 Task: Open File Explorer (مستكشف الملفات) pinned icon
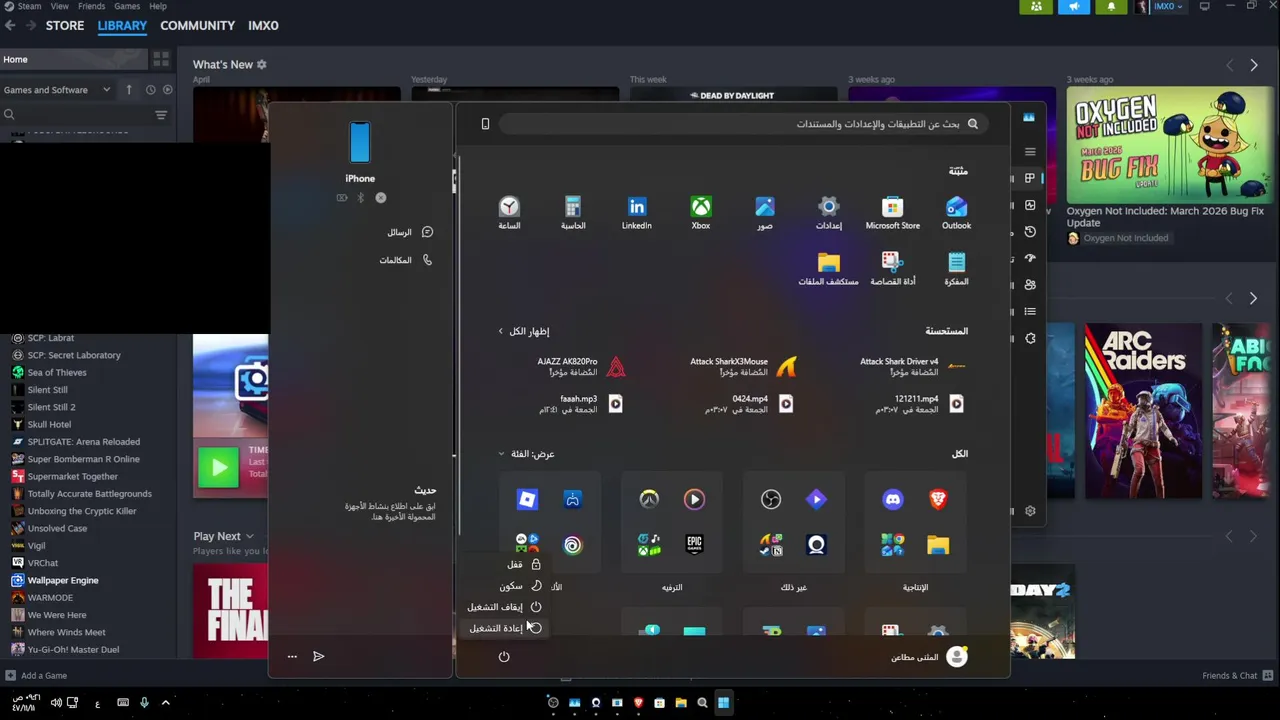tap(829, 268)
